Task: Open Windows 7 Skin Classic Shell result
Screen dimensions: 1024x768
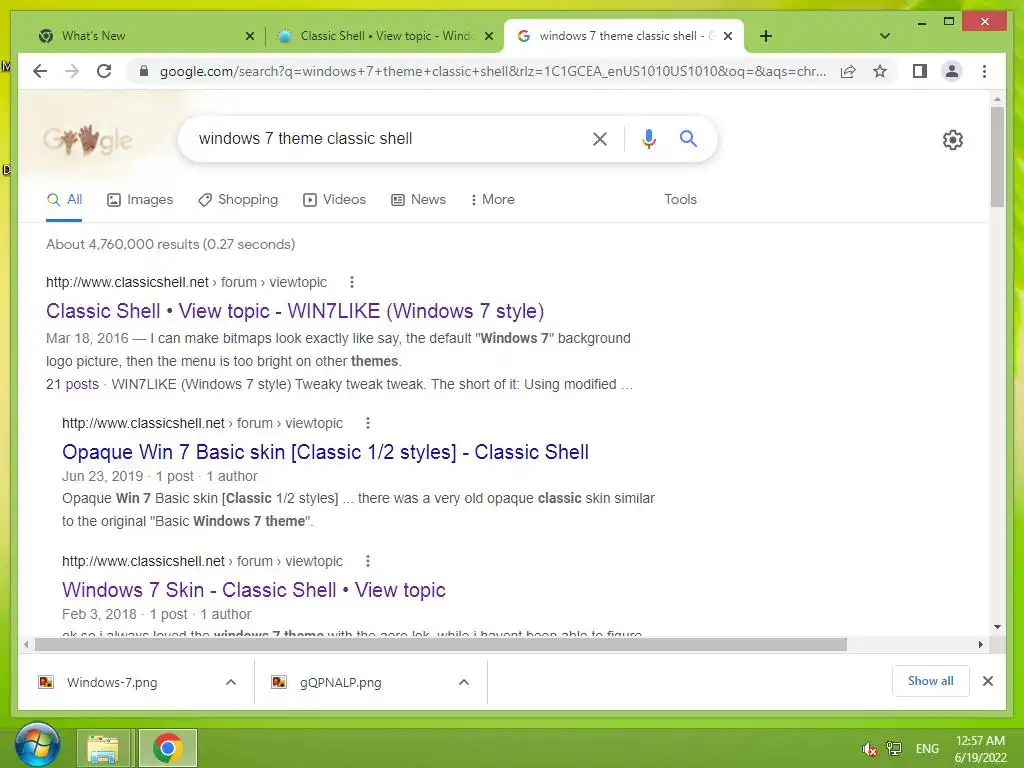Action: pos(253,590)
